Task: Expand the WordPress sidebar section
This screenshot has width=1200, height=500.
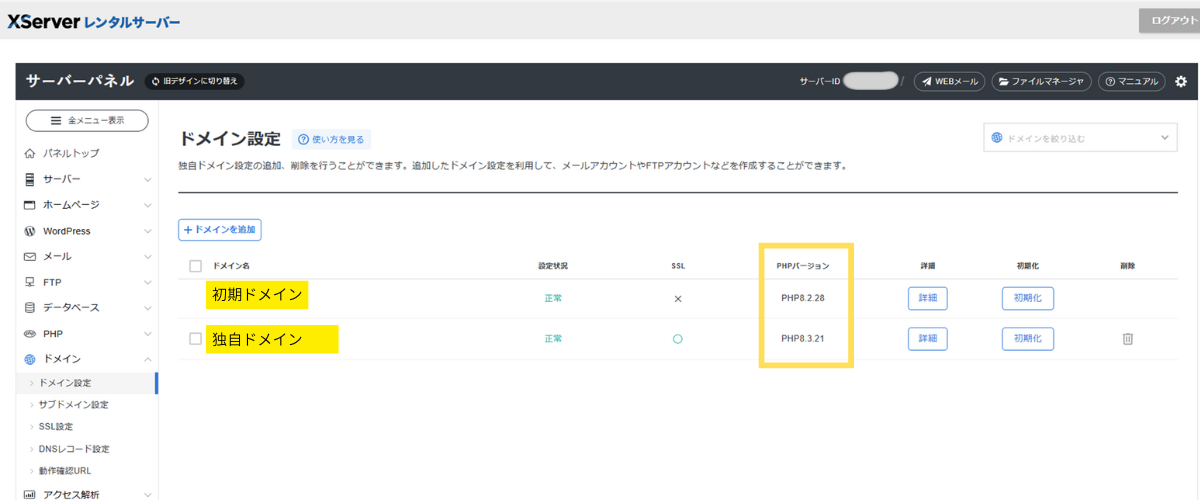Action: (85, 231)
